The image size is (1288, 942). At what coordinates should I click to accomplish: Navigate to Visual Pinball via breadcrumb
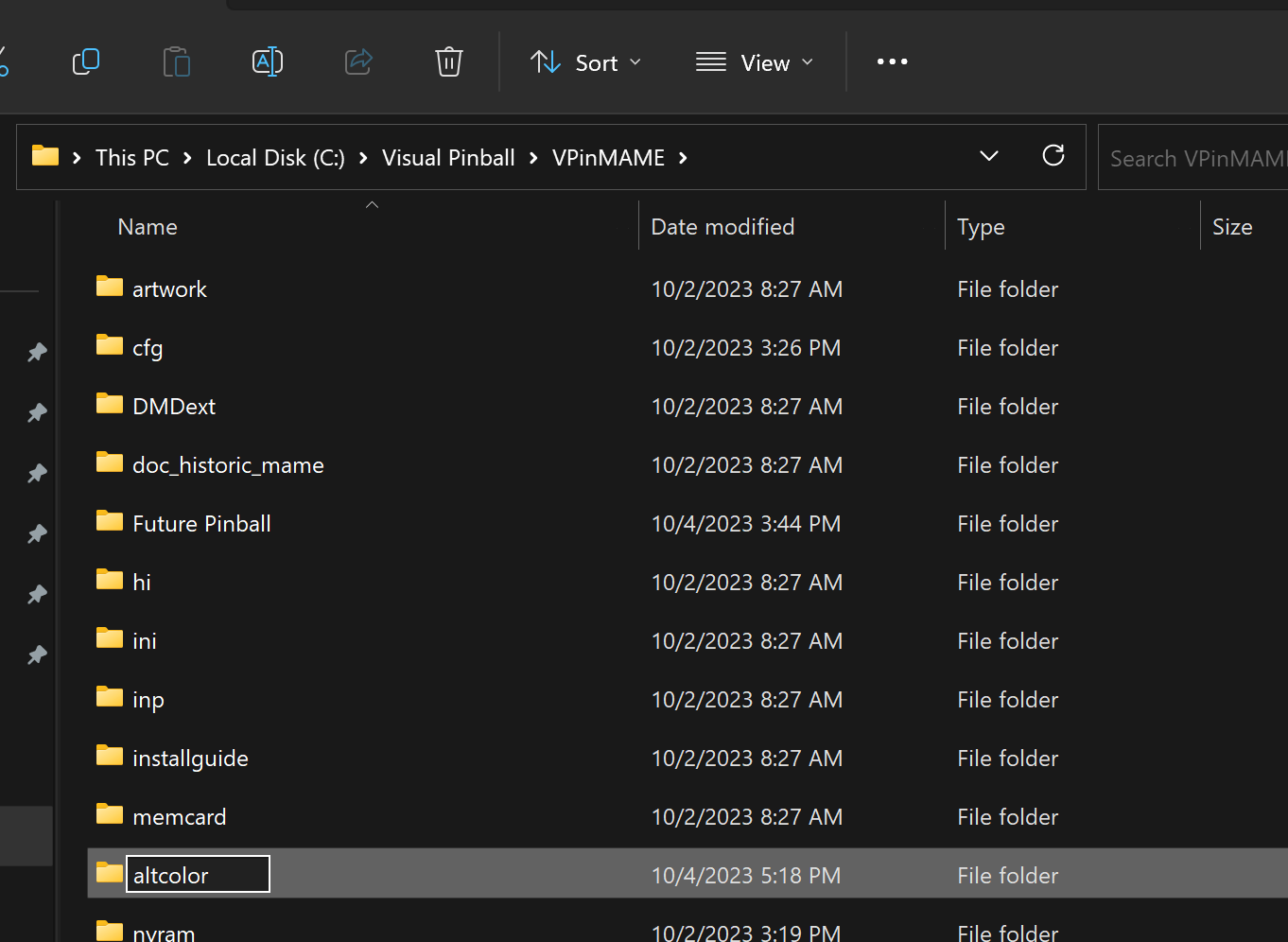[448, 157]
